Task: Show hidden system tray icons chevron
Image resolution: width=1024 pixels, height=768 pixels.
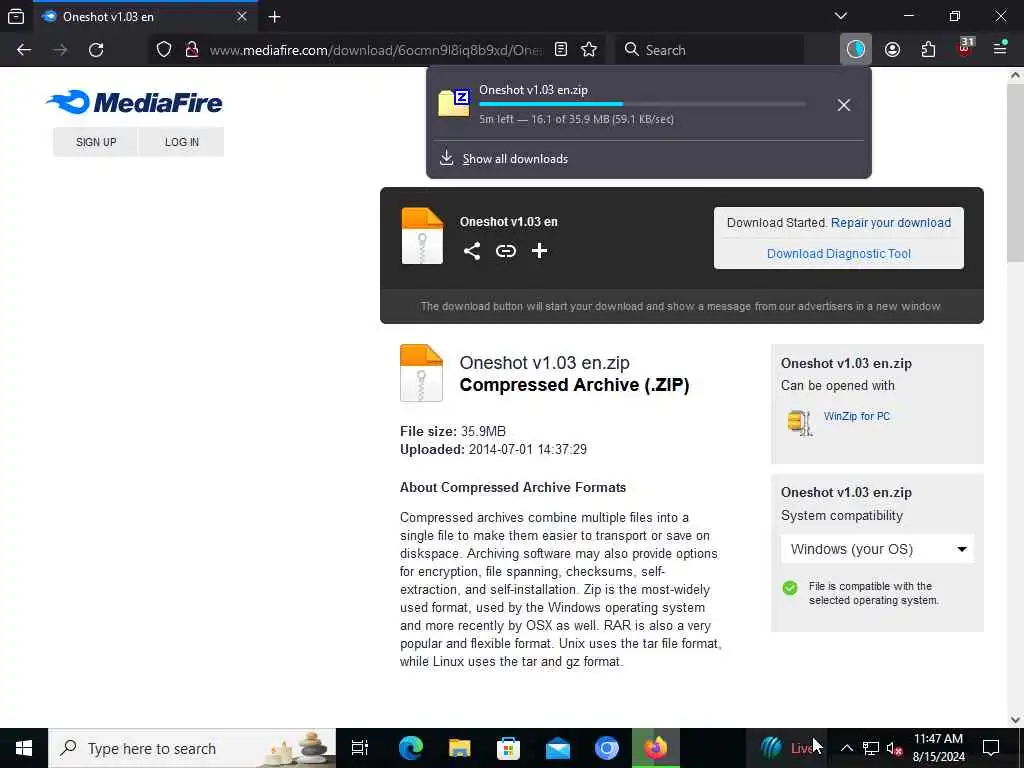Action: [846, 748]
